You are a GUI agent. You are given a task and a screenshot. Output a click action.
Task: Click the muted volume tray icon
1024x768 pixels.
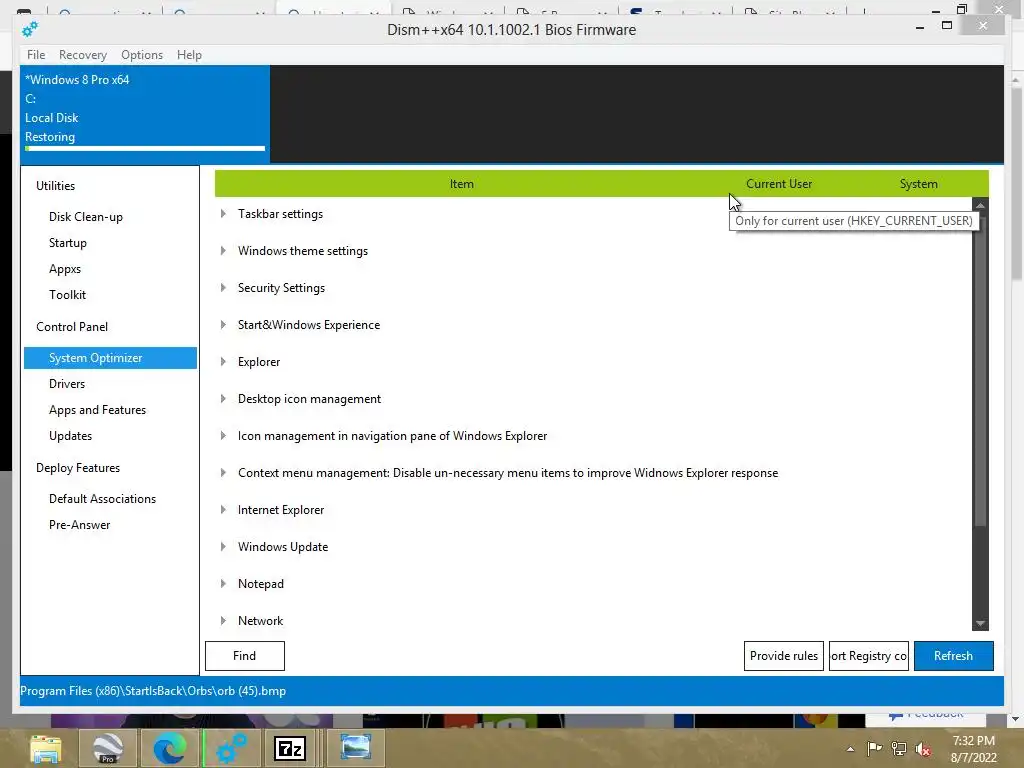click(x=923, y=748)
